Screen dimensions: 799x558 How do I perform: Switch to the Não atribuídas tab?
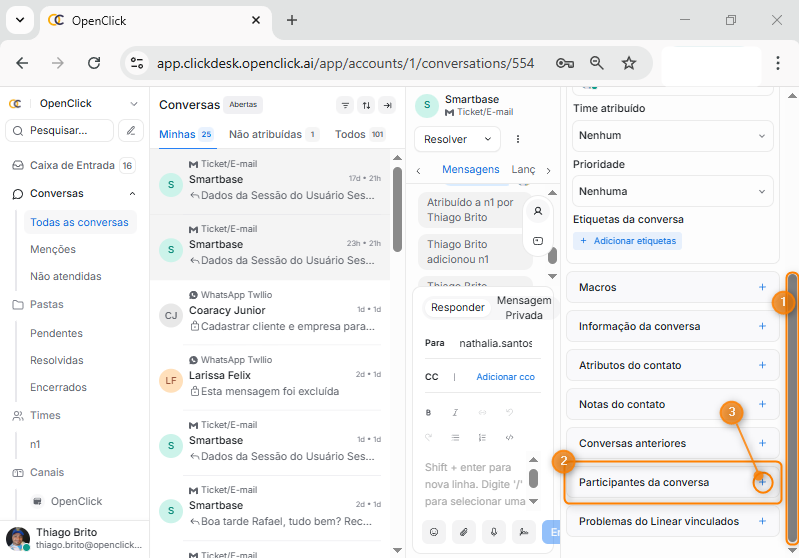tap(265, 134)
